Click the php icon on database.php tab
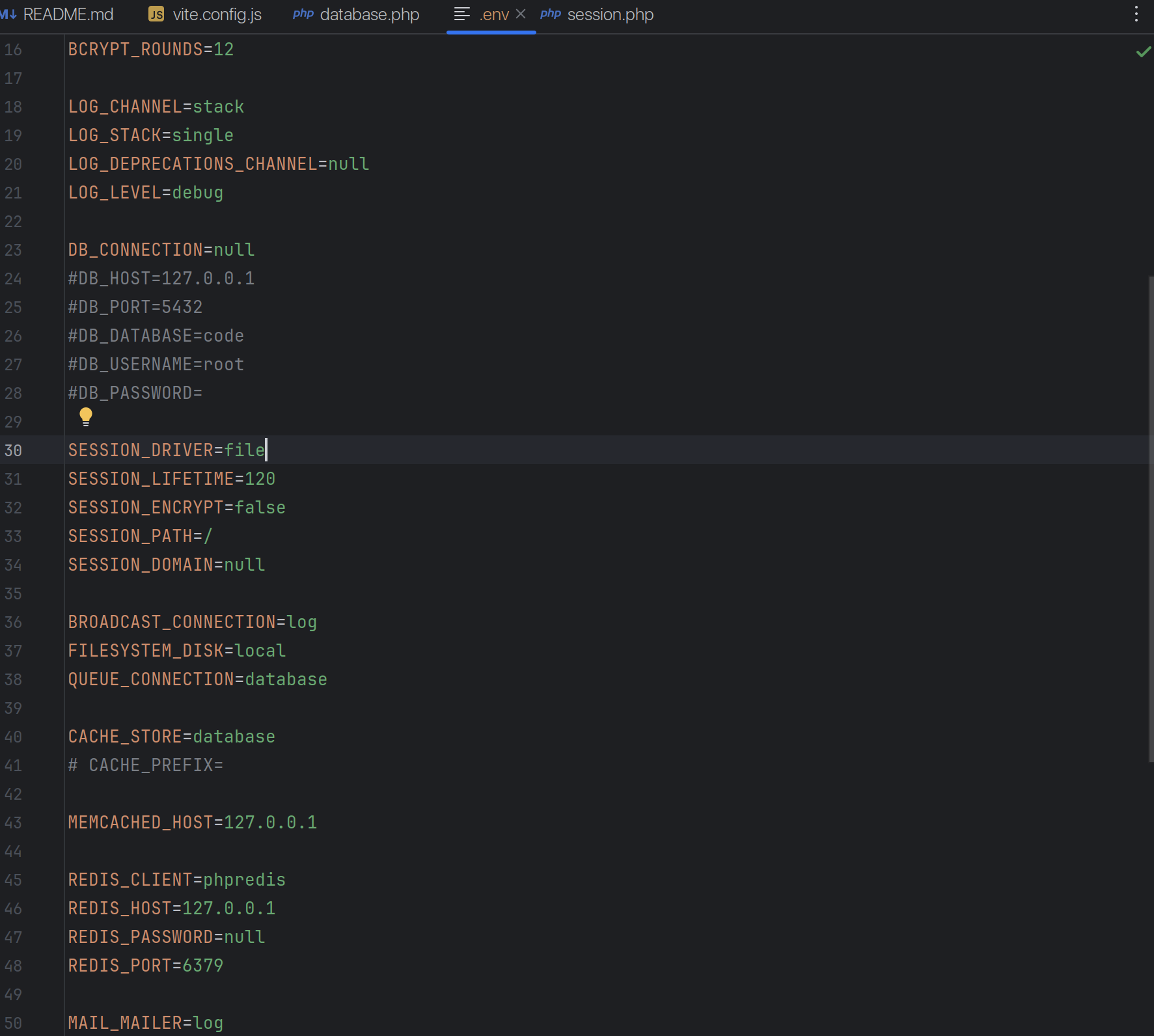This screenshot has height=1036, width=1154. tap(303, 14)
